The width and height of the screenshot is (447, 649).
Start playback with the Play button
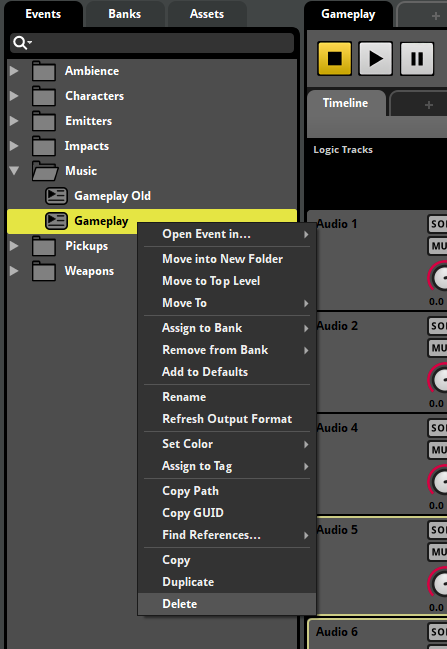pos(375,58)
